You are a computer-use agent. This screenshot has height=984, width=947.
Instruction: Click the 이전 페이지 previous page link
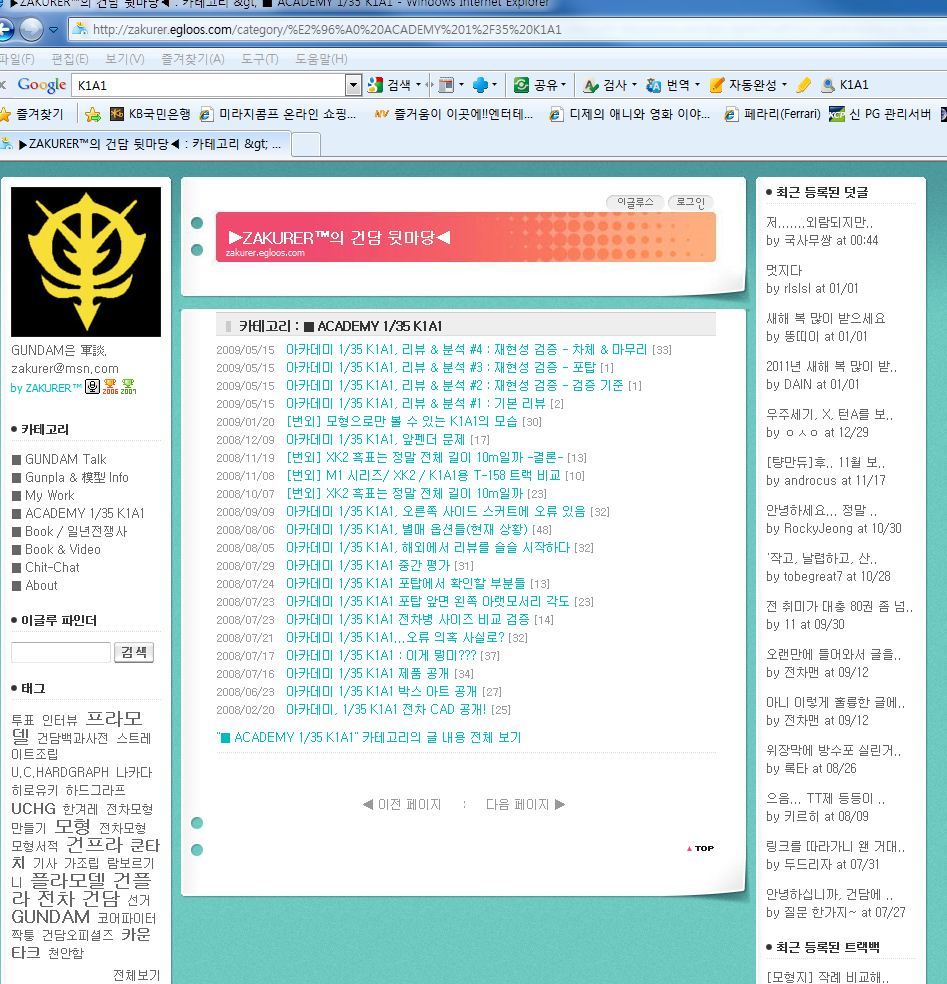[402, 805]
